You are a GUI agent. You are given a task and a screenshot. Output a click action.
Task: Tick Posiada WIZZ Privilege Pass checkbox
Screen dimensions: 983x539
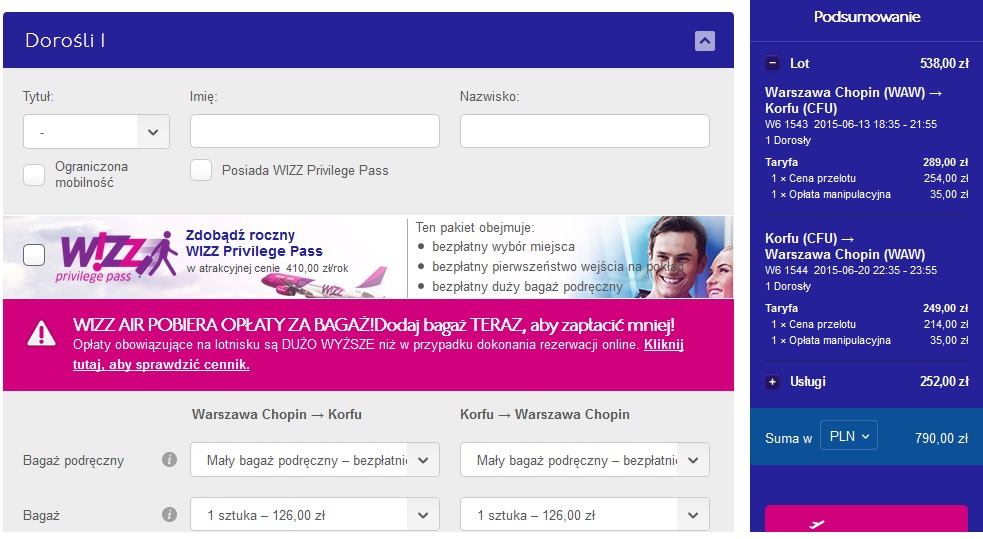[201, 170]
